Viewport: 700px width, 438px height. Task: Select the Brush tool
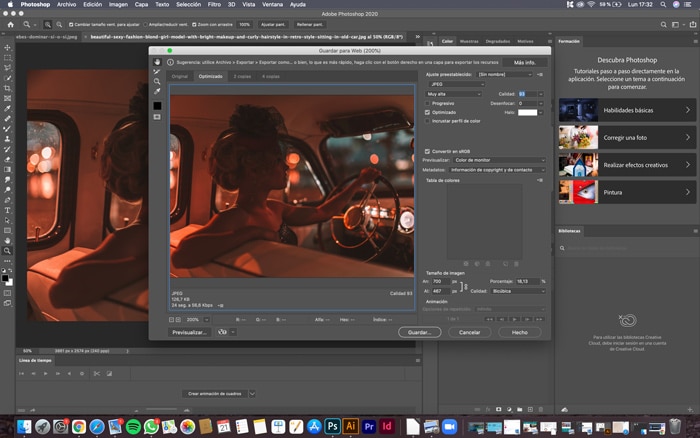pyautogui.click(x=7, y=129)
